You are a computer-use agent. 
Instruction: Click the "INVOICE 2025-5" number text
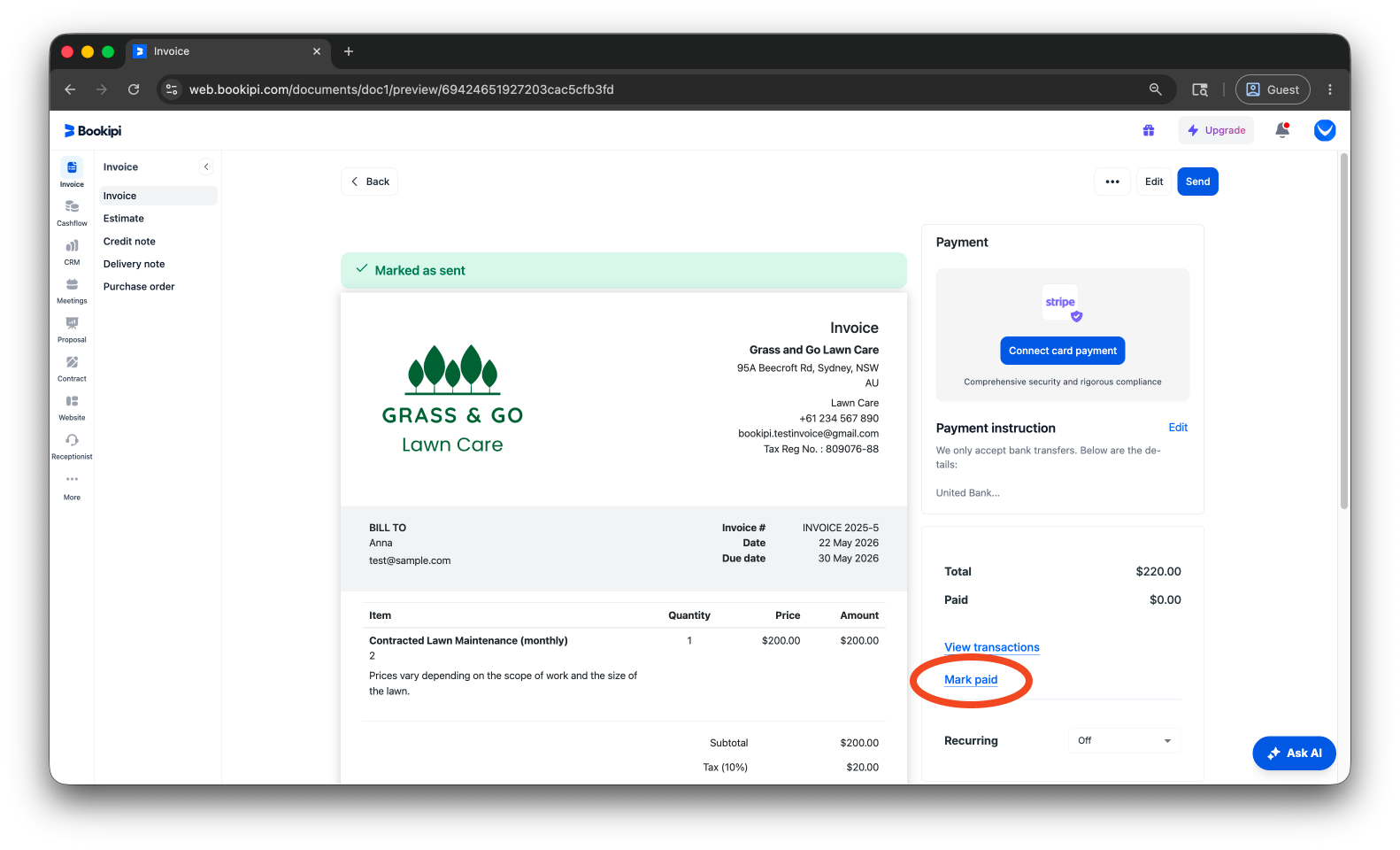(840, 528)
